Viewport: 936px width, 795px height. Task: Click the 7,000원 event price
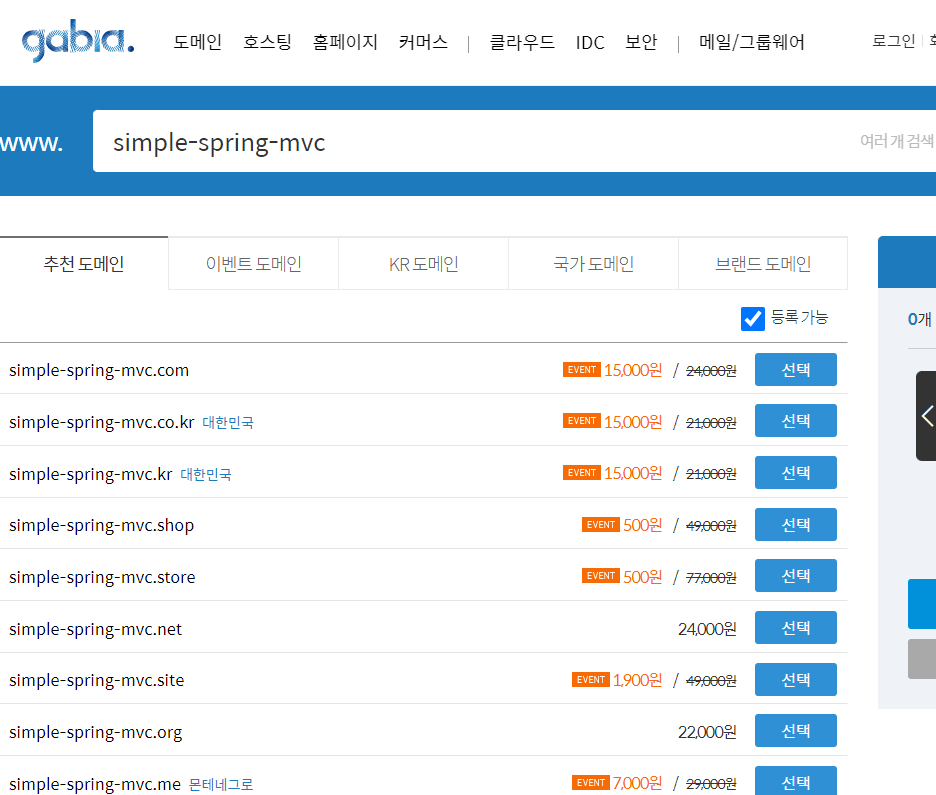[638, 783]
